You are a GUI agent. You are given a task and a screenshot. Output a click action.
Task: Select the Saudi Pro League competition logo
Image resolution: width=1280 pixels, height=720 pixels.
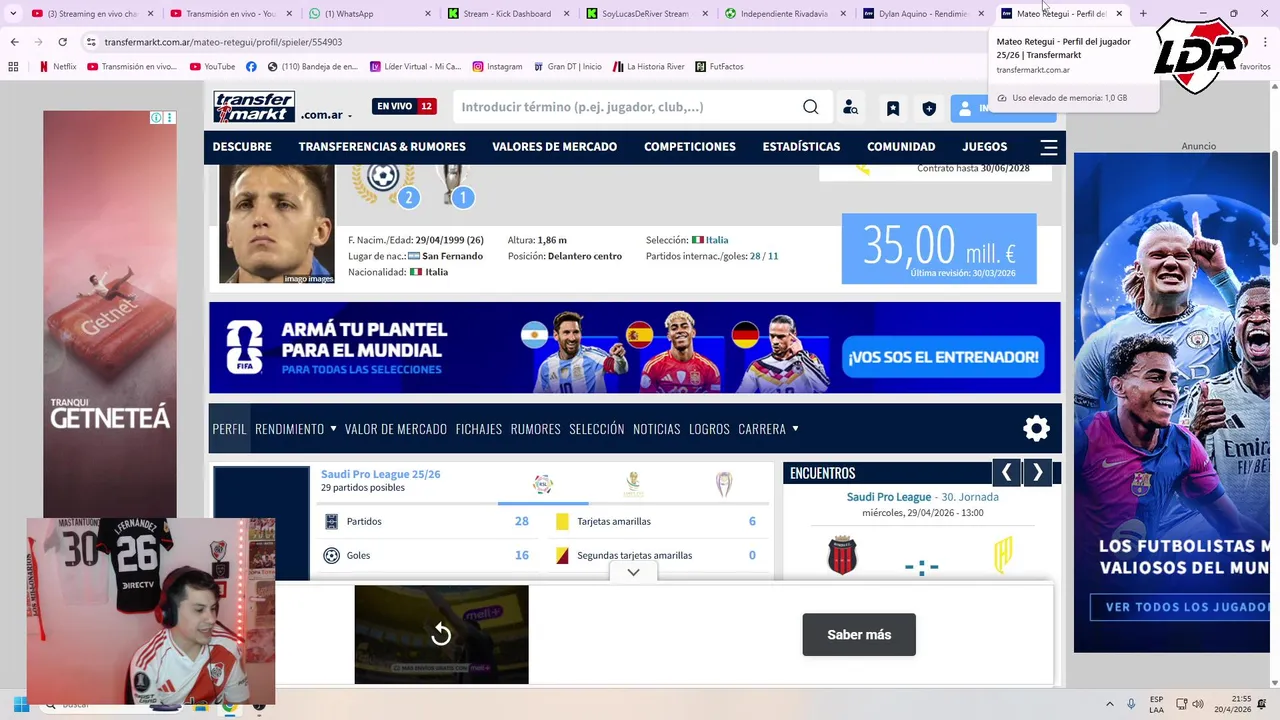click(x=543, y=485)
